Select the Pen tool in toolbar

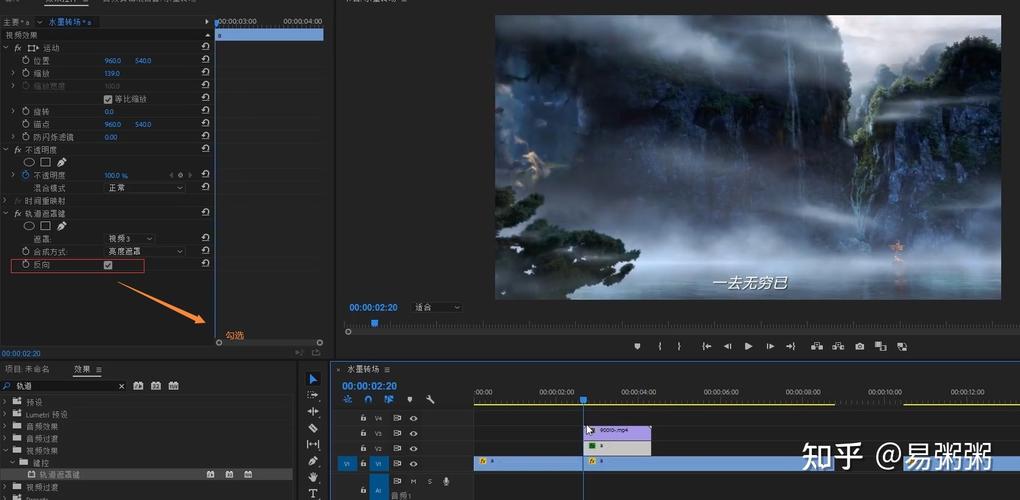[x=313, y=461]
